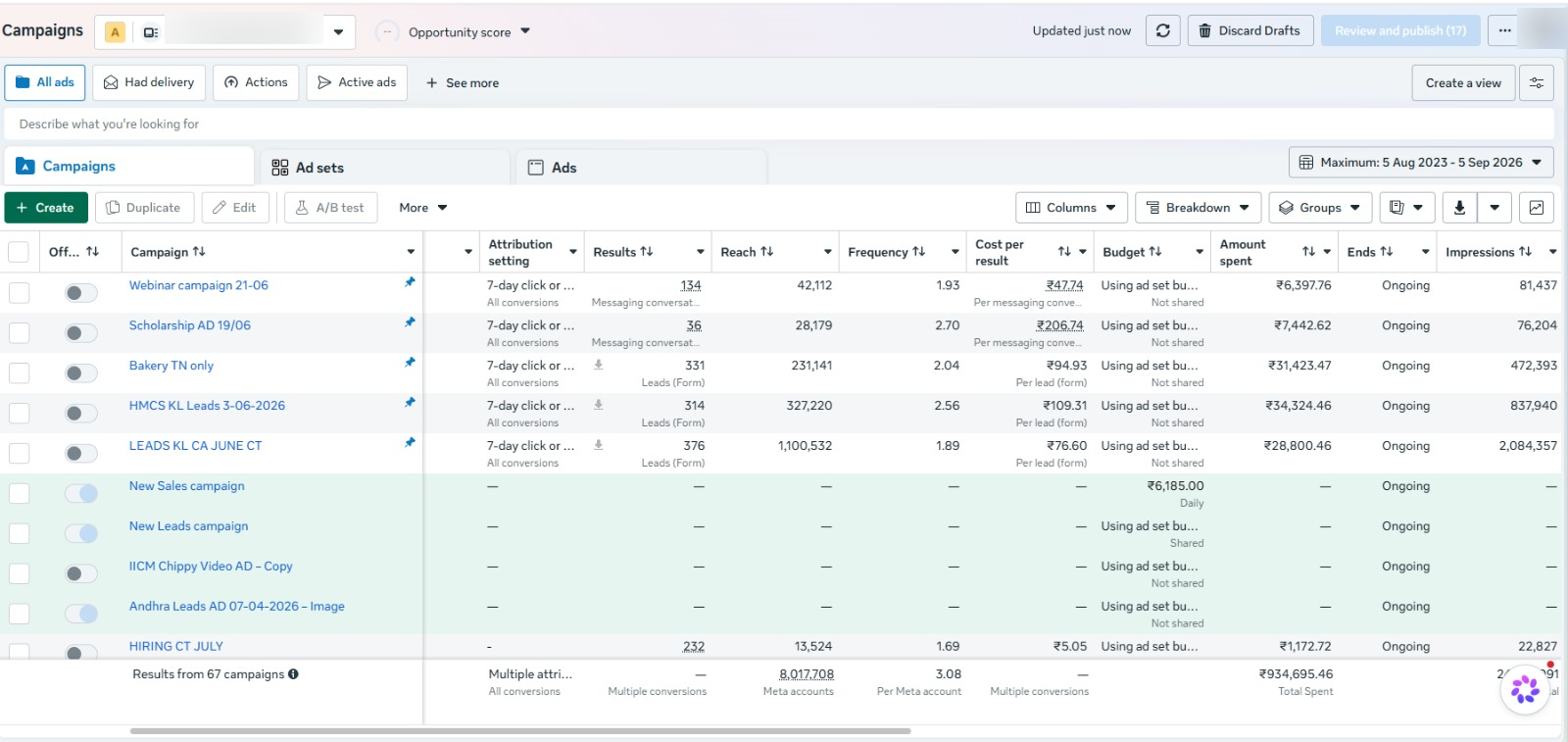Click See more filter option

[x=463, y=83]
